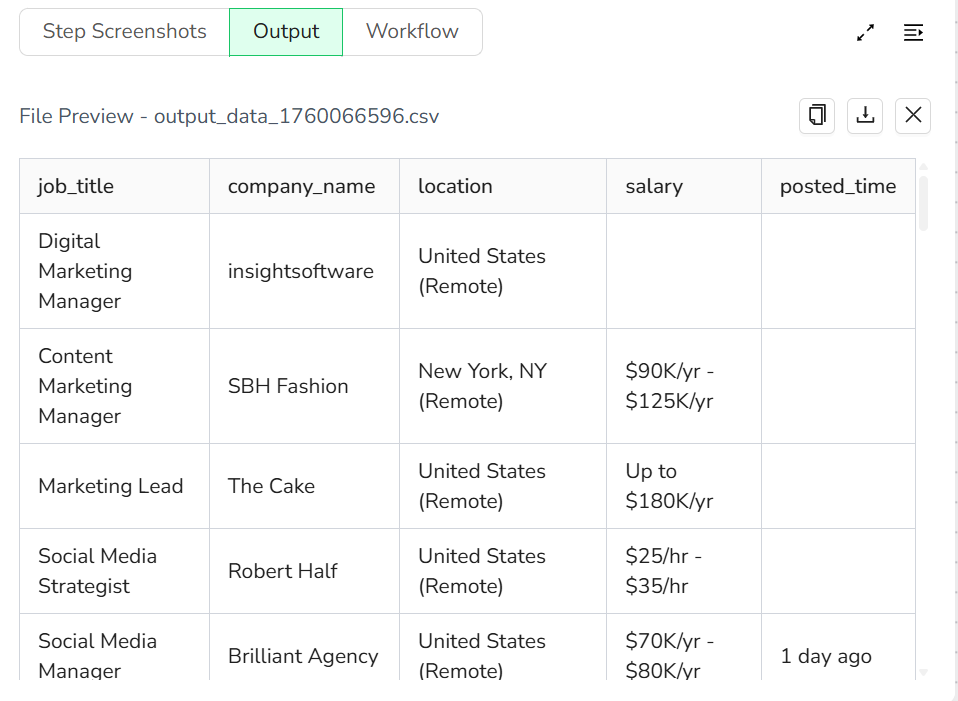Image resolution: width=958 pixels, height=701 pixels.
Task: Click the collapse sidebar lines icon
Action: click(x=913, y=33)
